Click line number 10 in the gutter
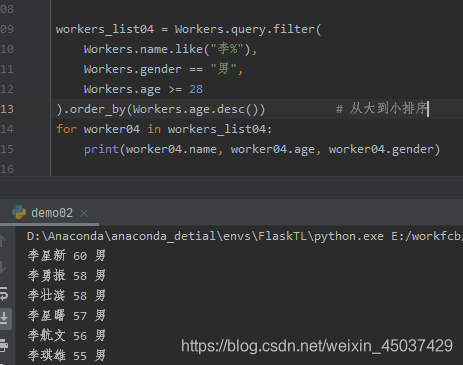Screen dimensions: 463x365 (7, 49)
